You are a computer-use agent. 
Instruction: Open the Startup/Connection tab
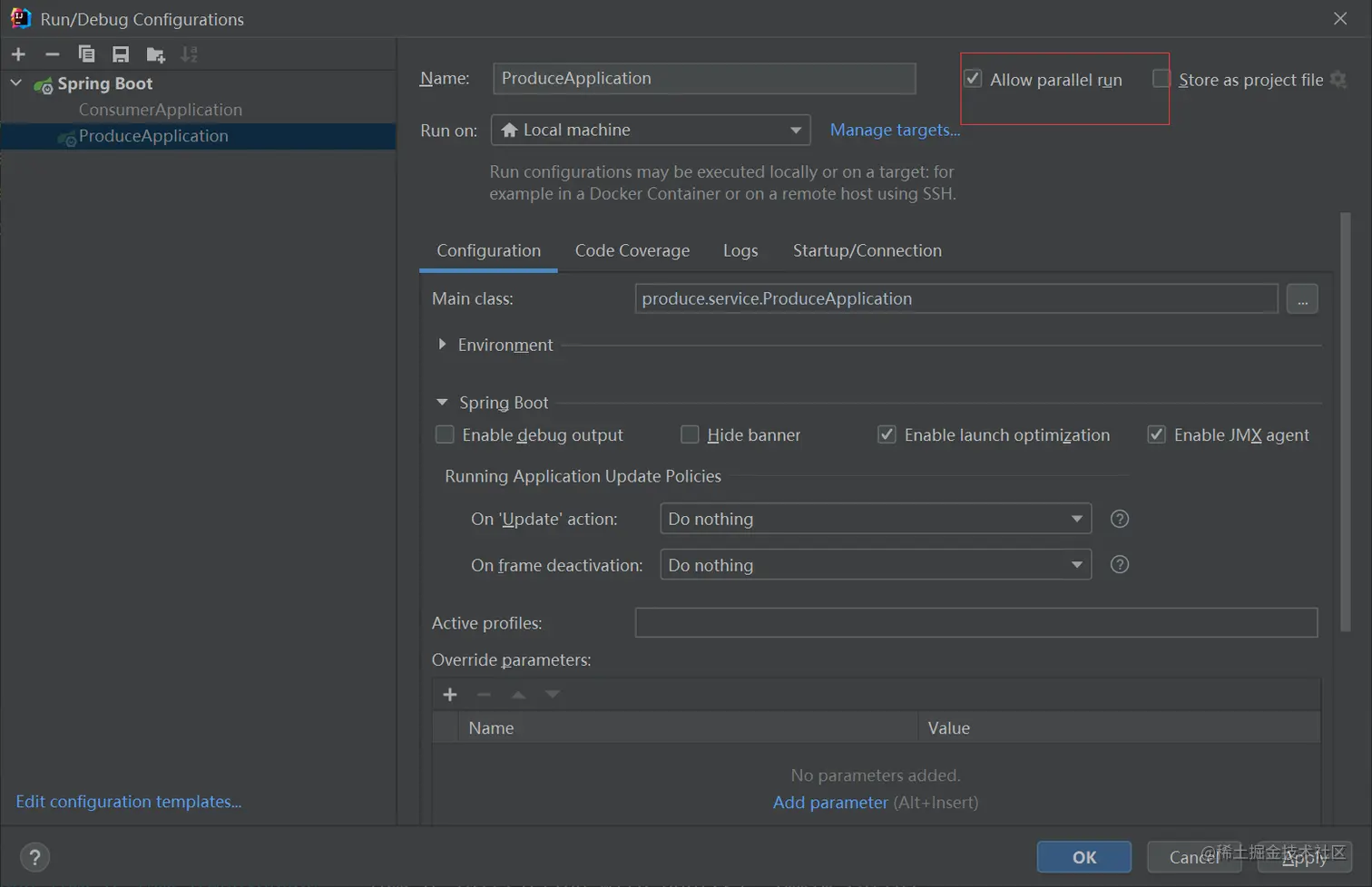tap(866, 250)
